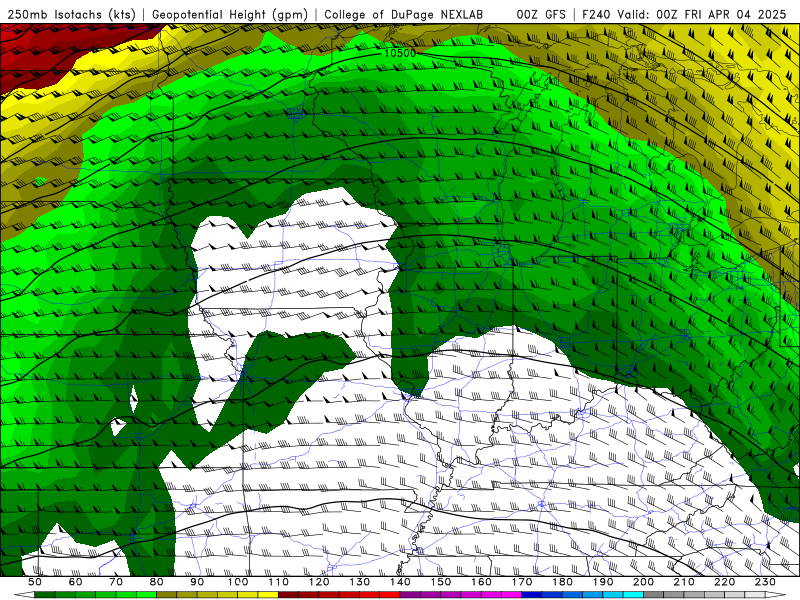Click the '50' value on color scale
The width and height of the screenshot is (800, 600).
pyautogui.click(x=35, y=582)
